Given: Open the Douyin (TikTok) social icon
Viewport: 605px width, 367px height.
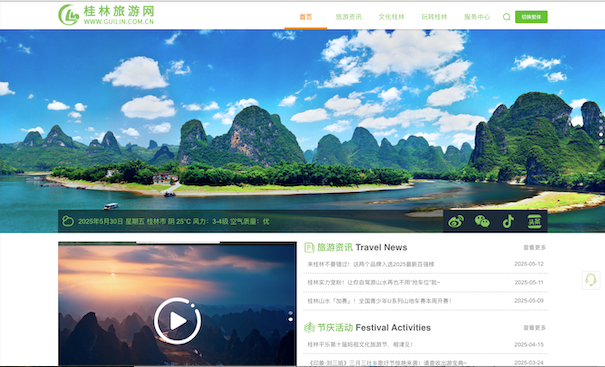Looking at the screenshot, I should coord(508,222).
